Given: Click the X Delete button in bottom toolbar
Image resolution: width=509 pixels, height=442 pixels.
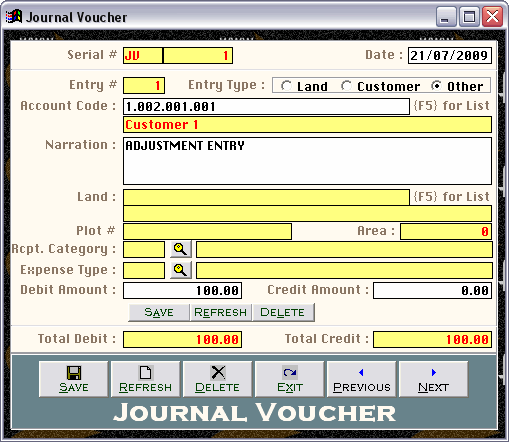Looking at the screenshot, I should point(217,379).
